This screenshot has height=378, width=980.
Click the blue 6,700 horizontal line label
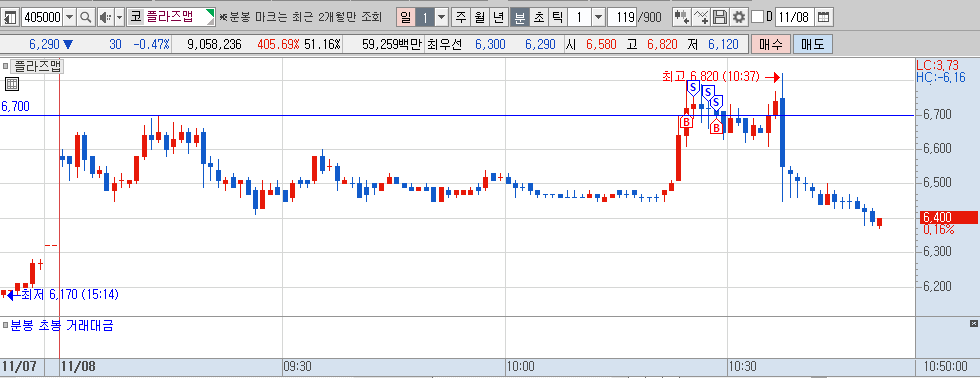point(16,107)
